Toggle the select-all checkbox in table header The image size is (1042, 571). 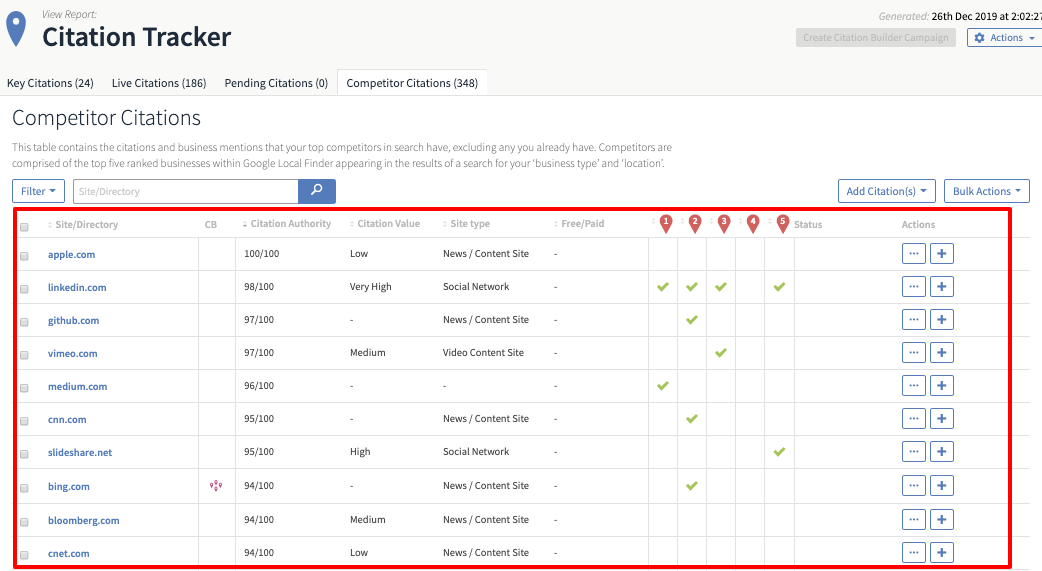point(25,227)
